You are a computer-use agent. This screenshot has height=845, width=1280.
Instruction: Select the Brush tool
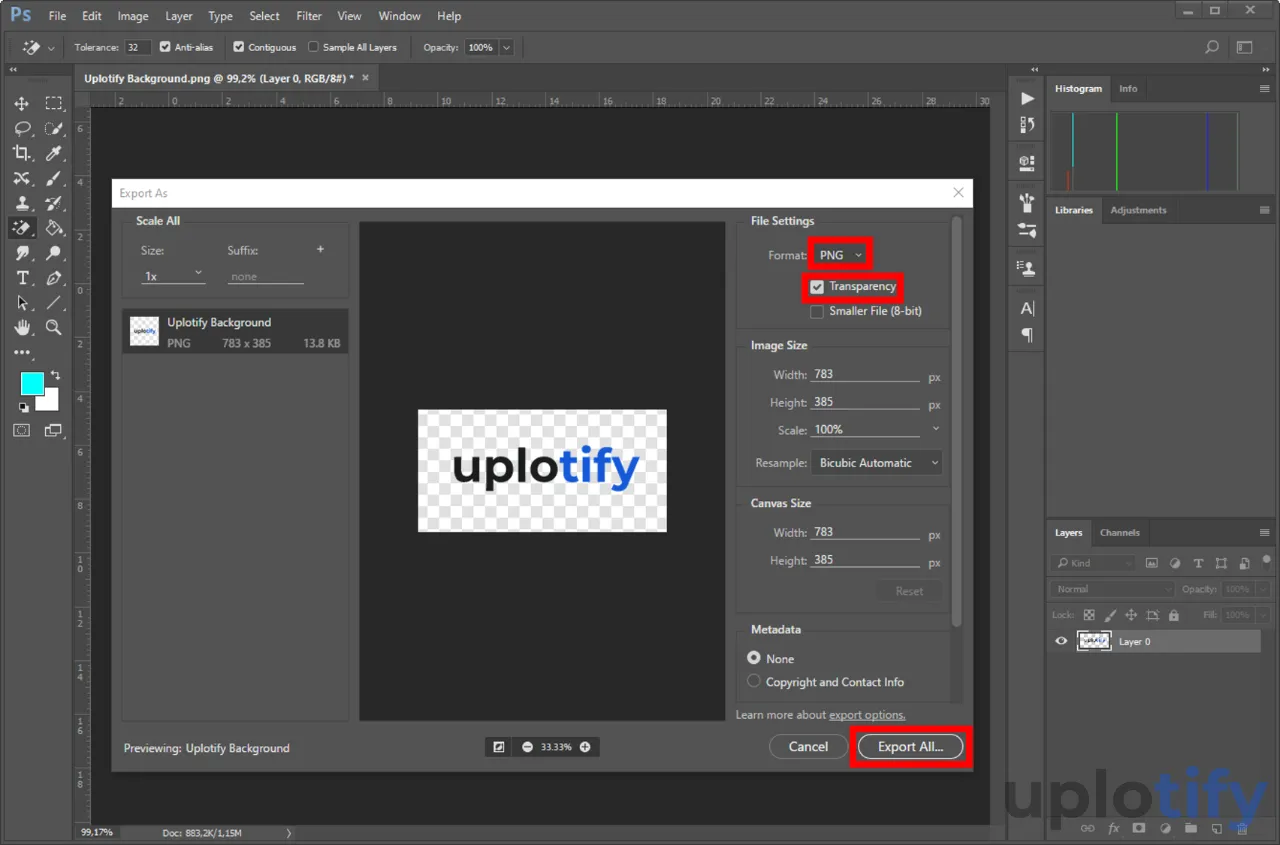click(54, 178)
